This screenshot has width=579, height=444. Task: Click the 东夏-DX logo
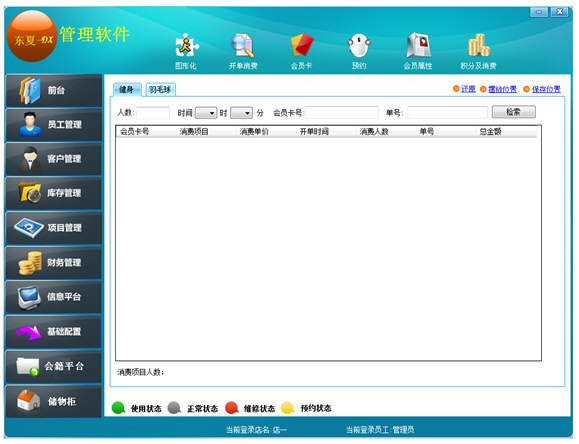point(32,36)
